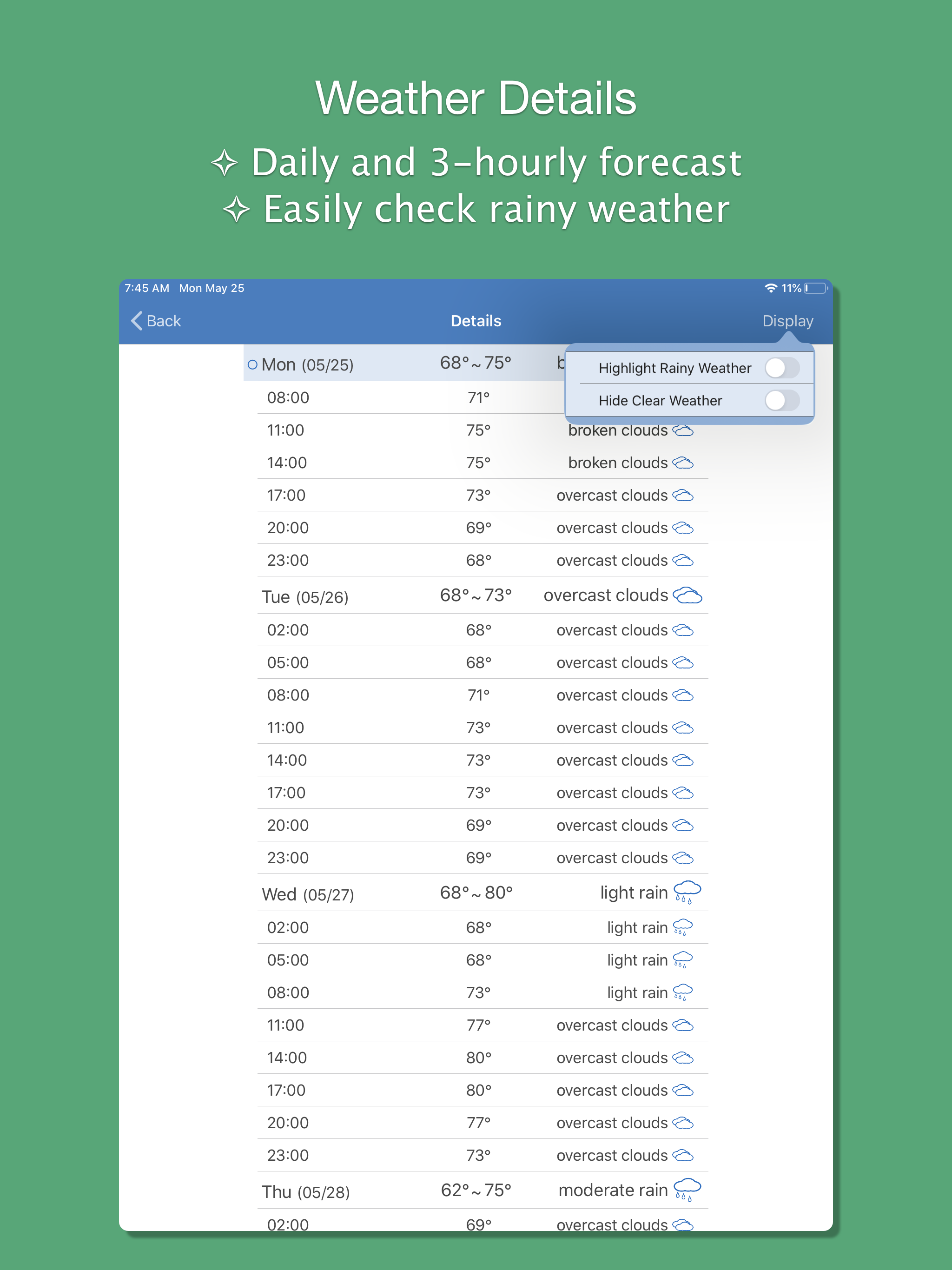
Task: Click the cloud icon for Tuesday 20:00
Action: tap(683, 826)
